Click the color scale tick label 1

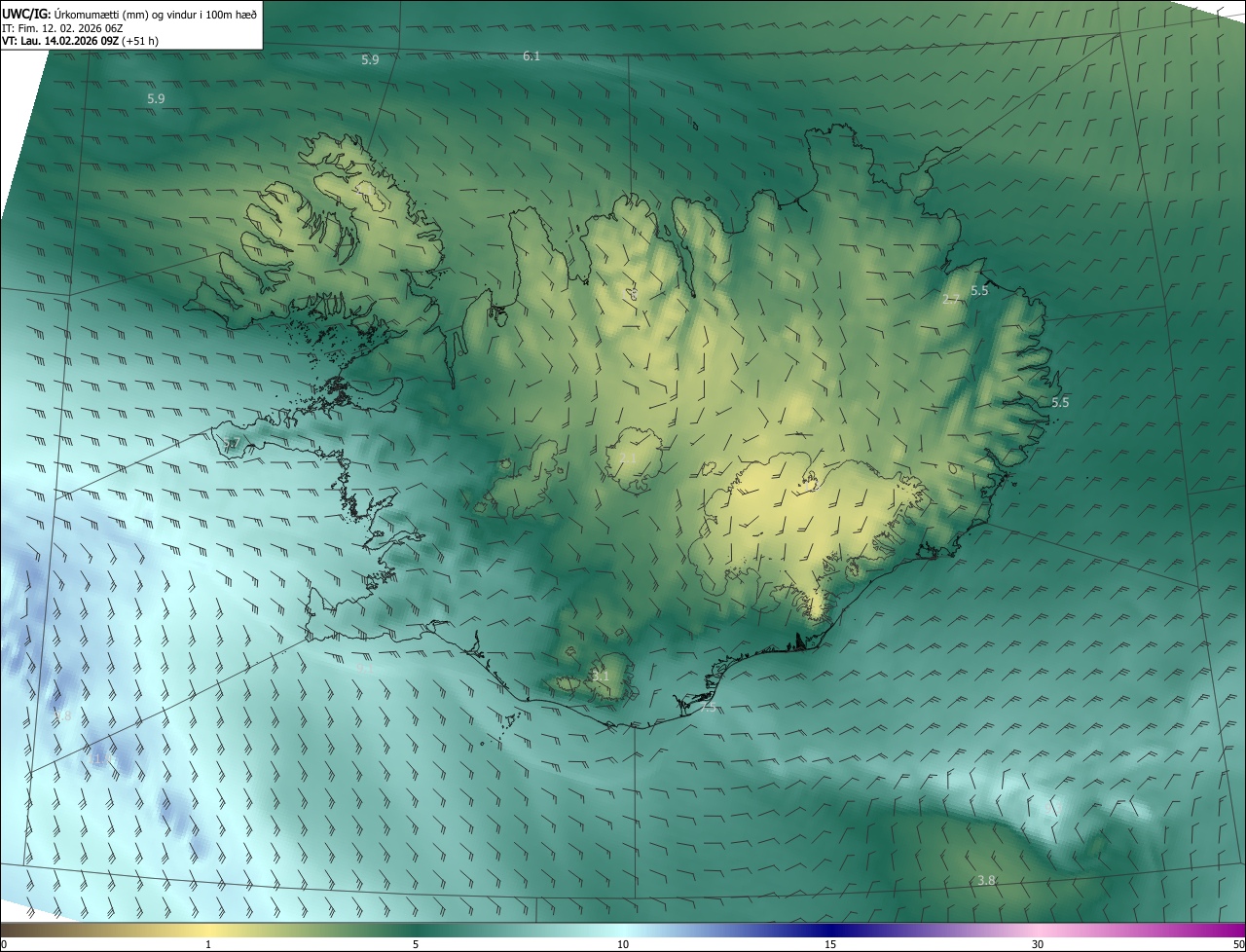208,945
